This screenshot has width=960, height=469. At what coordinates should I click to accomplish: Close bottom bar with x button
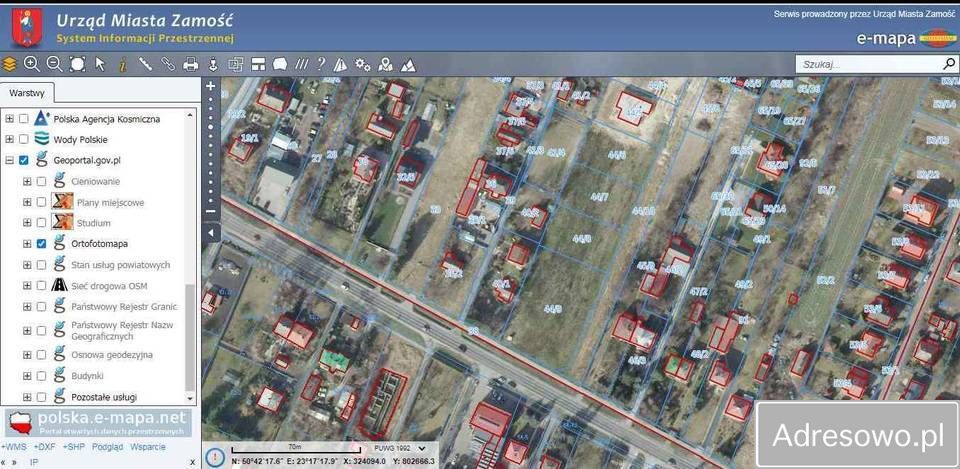[x=192, y=462]
